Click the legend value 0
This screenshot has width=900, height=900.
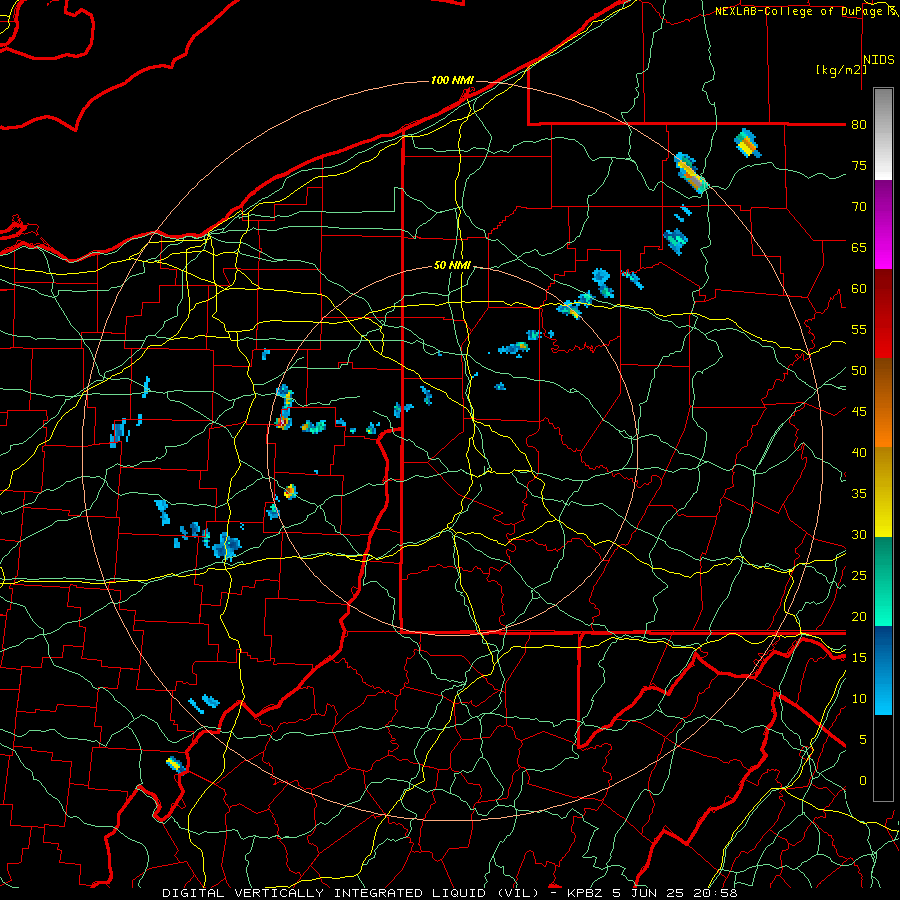863,781
